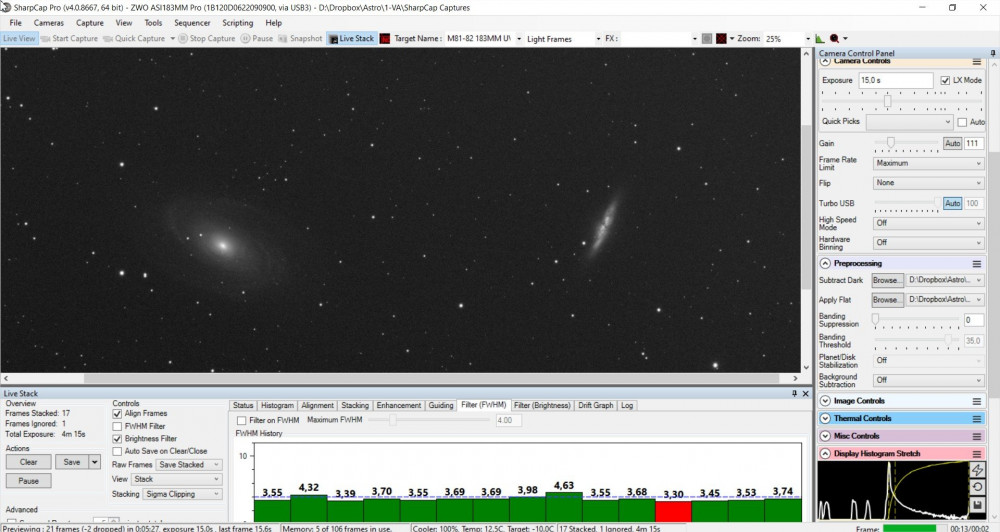The image size is (1000, 532).
Task: Open the Light Frames type dropdown
Action: (x=563, y=38)
